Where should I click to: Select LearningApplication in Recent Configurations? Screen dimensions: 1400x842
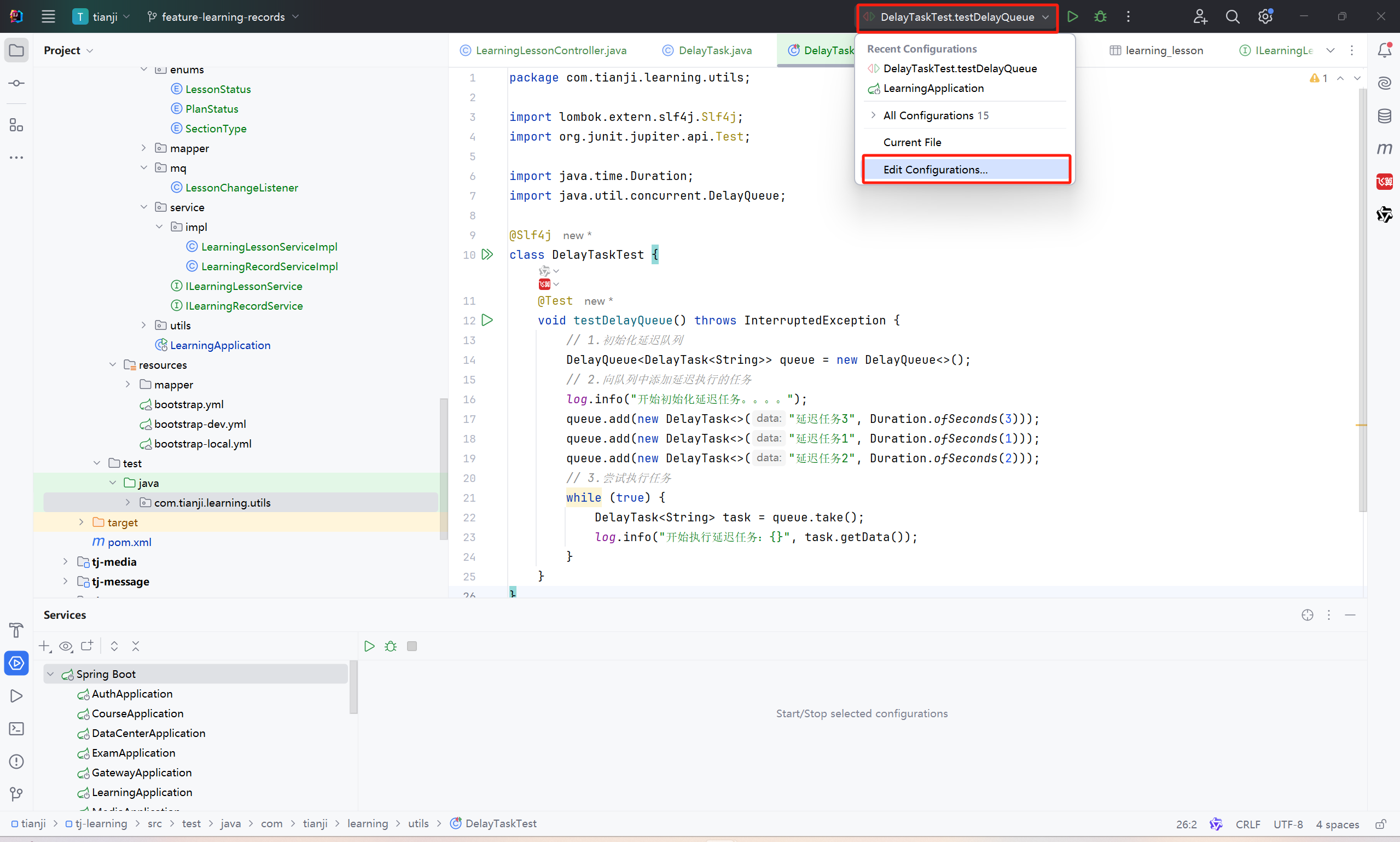tap(933, 88)
